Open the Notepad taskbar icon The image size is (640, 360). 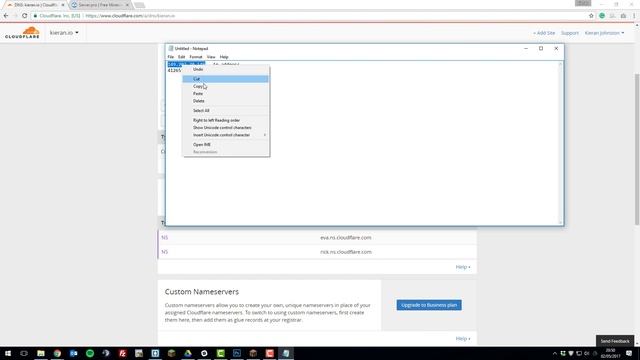(x=286, y=353)
